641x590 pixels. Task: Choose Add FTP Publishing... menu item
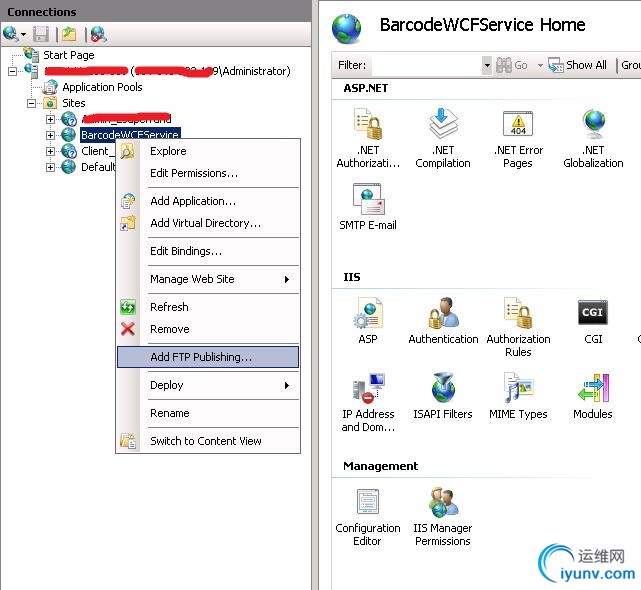pos(208,357)
